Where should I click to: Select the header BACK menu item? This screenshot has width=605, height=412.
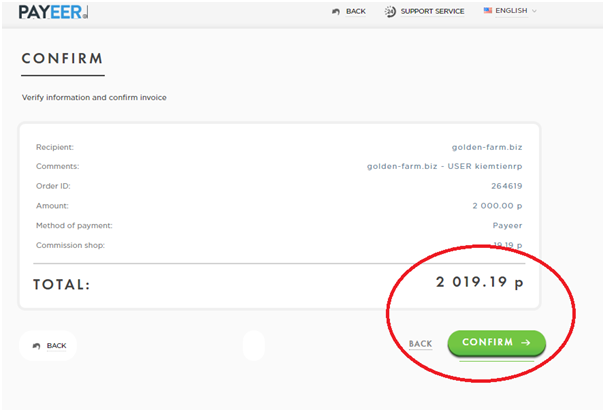(355, 11)
